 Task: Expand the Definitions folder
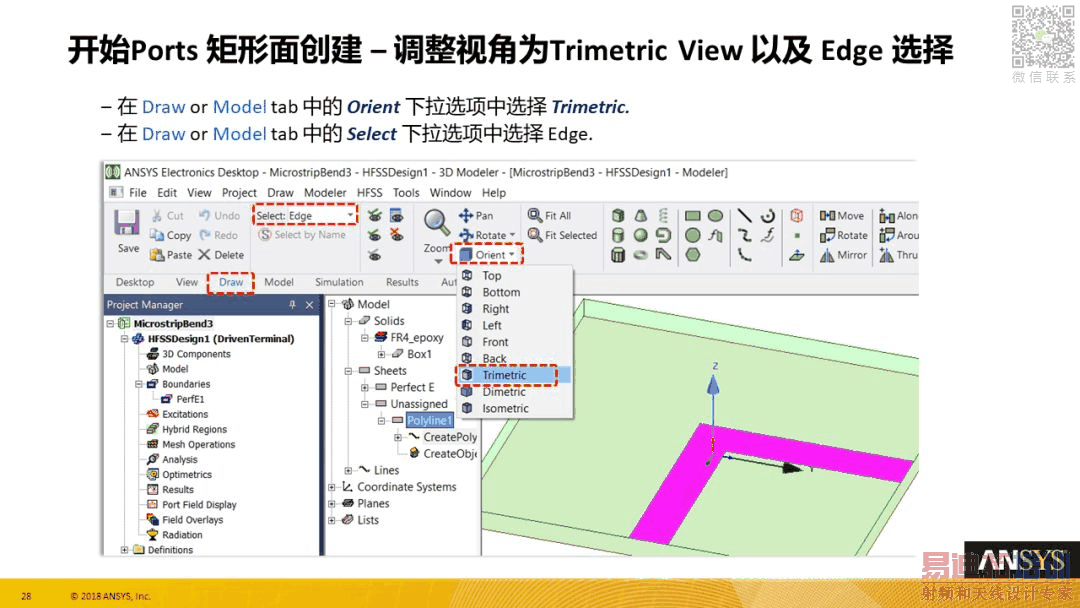click(124, 549)
